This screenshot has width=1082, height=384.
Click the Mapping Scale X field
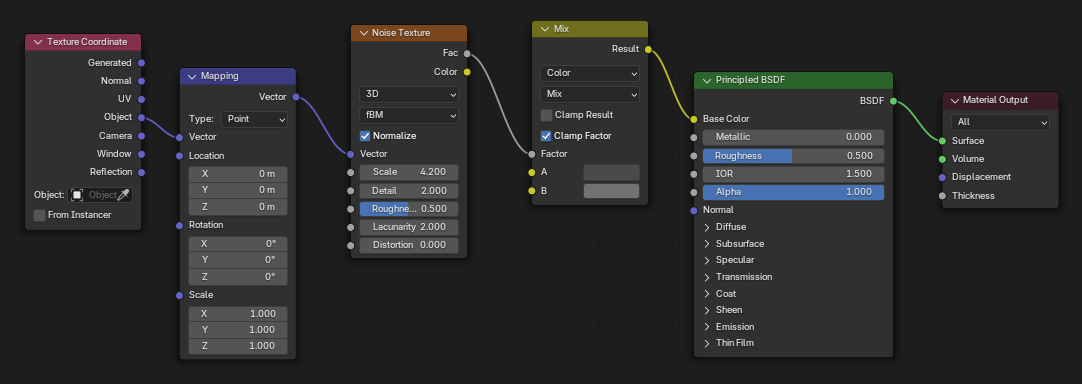238,314
